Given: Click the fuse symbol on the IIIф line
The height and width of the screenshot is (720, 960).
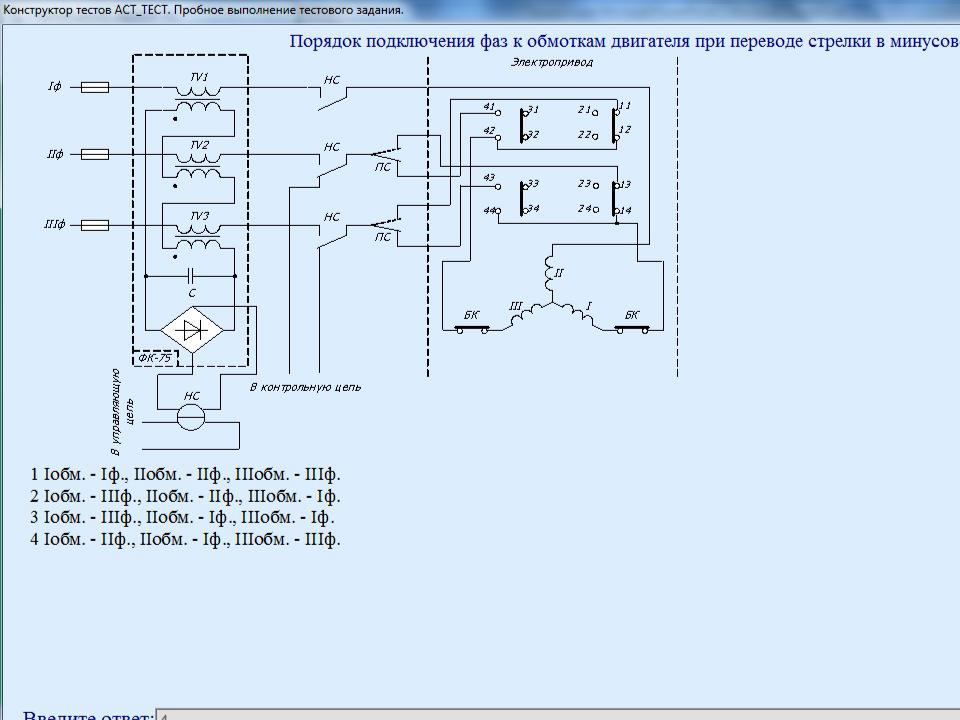Looking at the screenshot, I should (x=95, y=225).
